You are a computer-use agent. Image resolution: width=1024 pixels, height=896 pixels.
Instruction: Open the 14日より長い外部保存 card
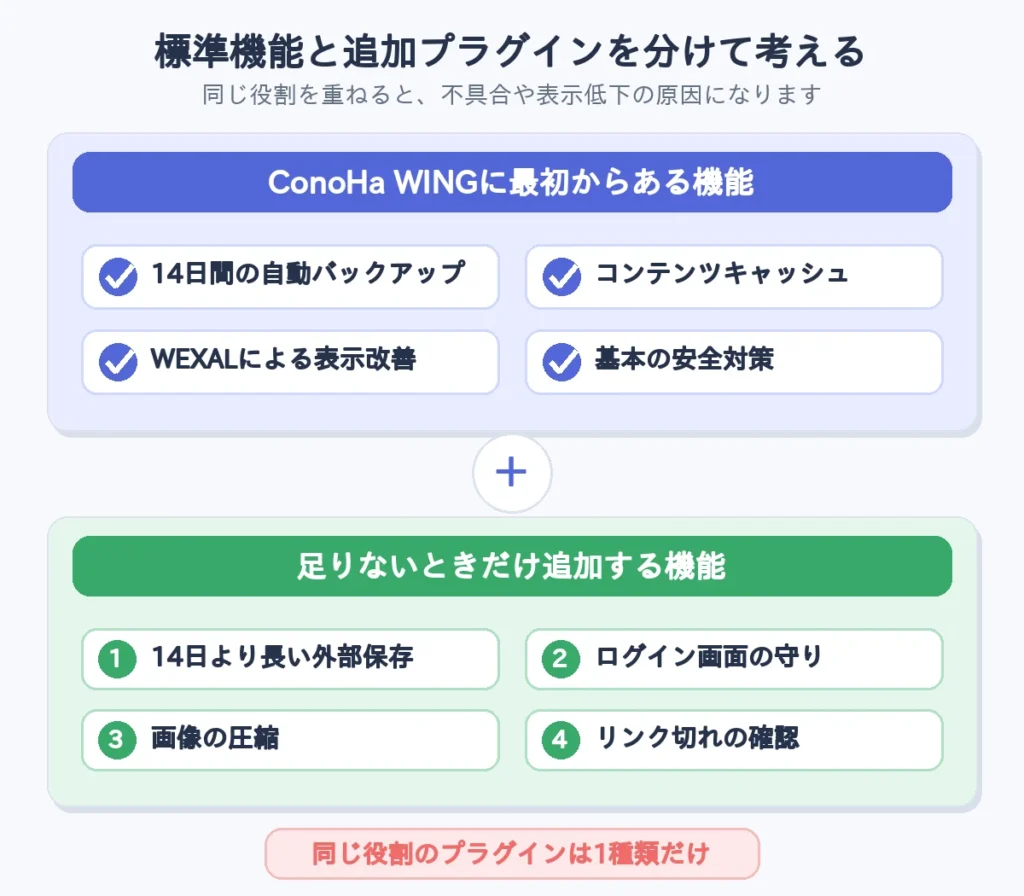(x=291, y=659)
